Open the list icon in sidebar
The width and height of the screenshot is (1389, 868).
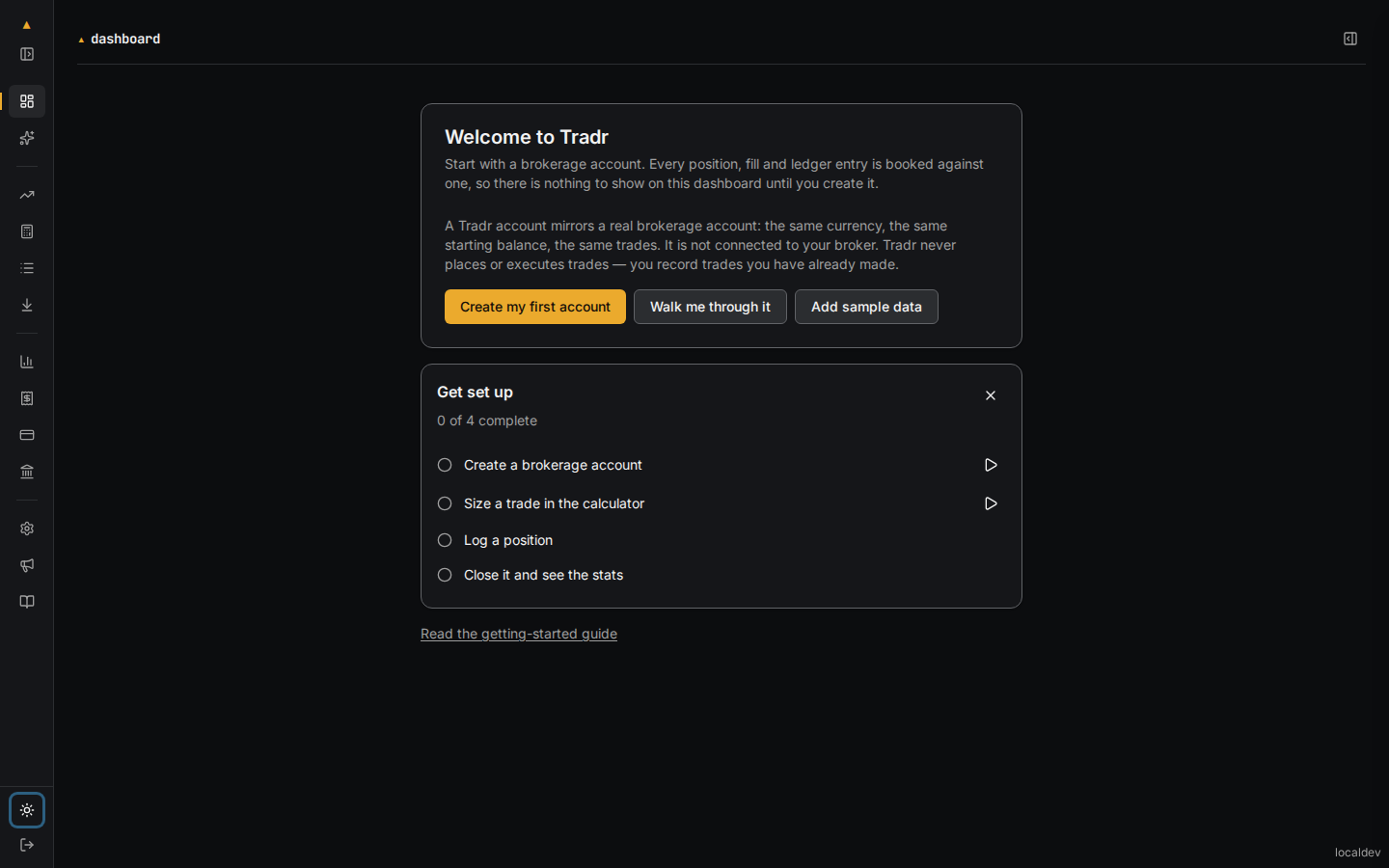coord(27,268)
